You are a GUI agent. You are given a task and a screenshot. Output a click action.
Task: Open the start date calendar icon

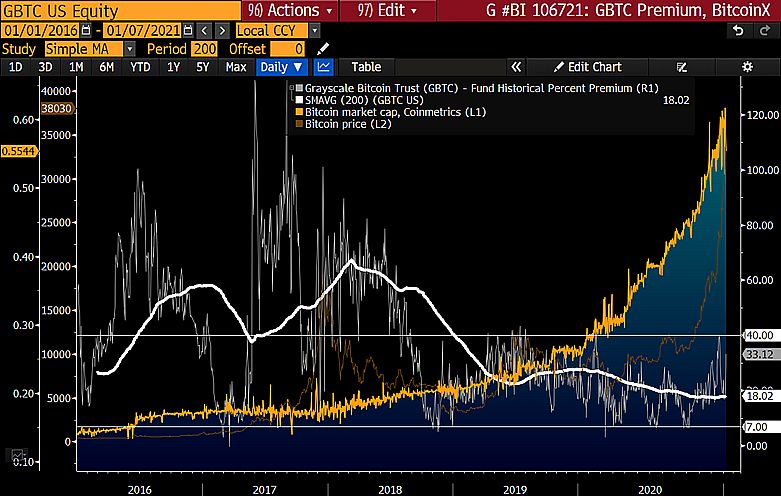86,31
